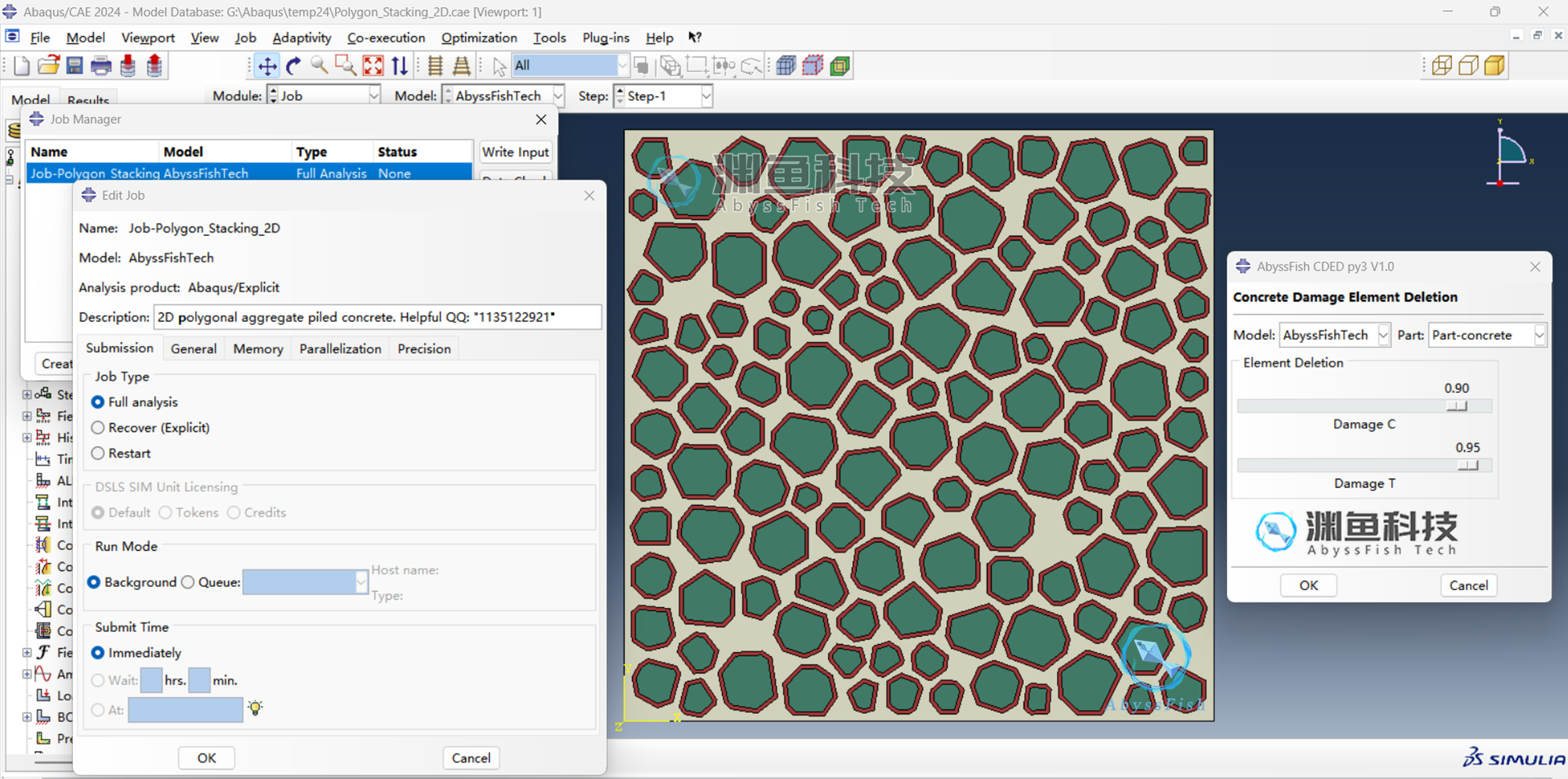Image resolution: width=1568 pixels, height=779 pixels.
Task: Click Write Input in Job Manager
Action: pos(515,152)
